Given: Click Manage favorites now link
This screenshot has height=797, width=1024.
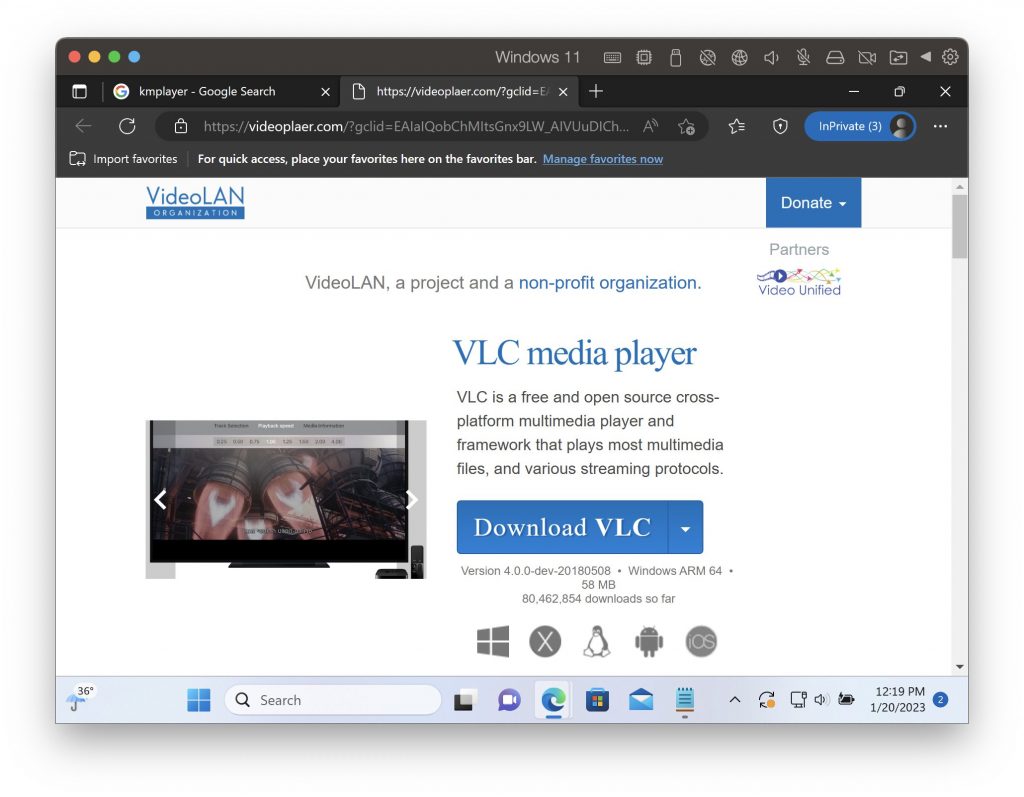Looking at the screenshot, I should [603, 159].
